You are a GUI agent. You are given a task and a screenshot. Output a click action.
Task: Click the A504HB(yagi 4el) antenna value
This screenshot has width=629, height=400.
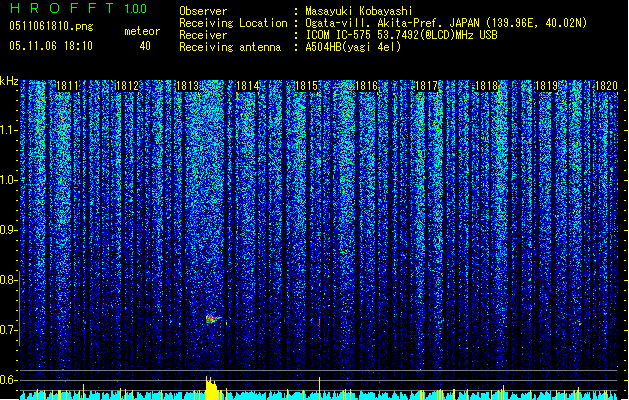click(353, 47)
